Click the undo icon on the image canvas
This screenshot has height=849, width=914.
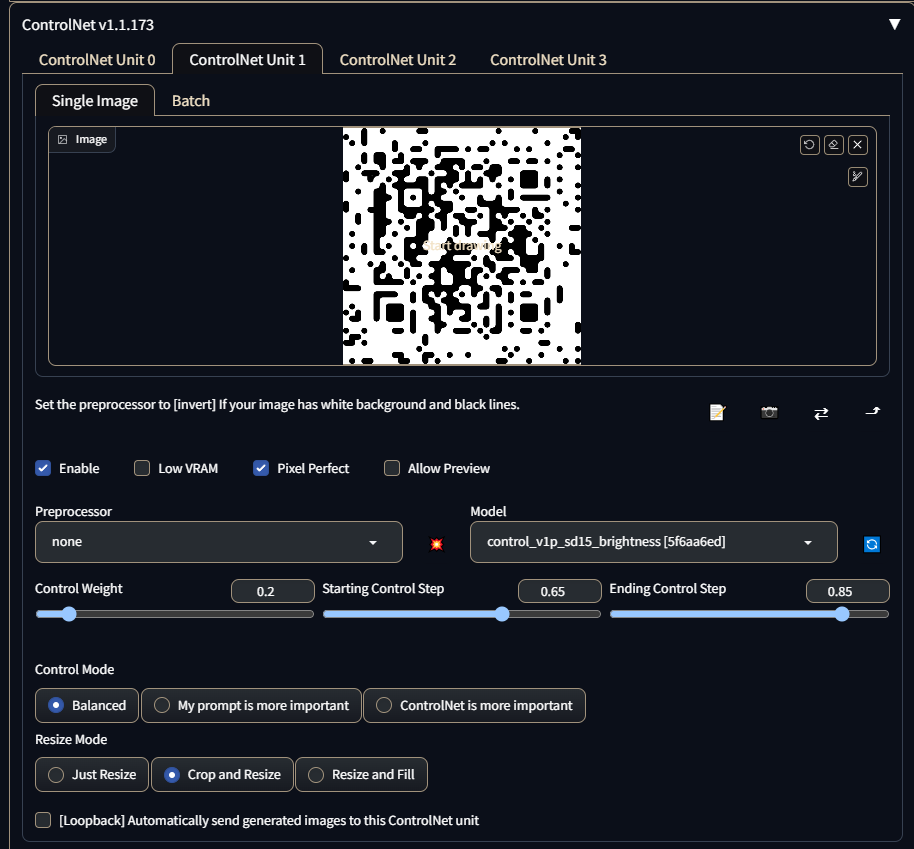(809, 145)
